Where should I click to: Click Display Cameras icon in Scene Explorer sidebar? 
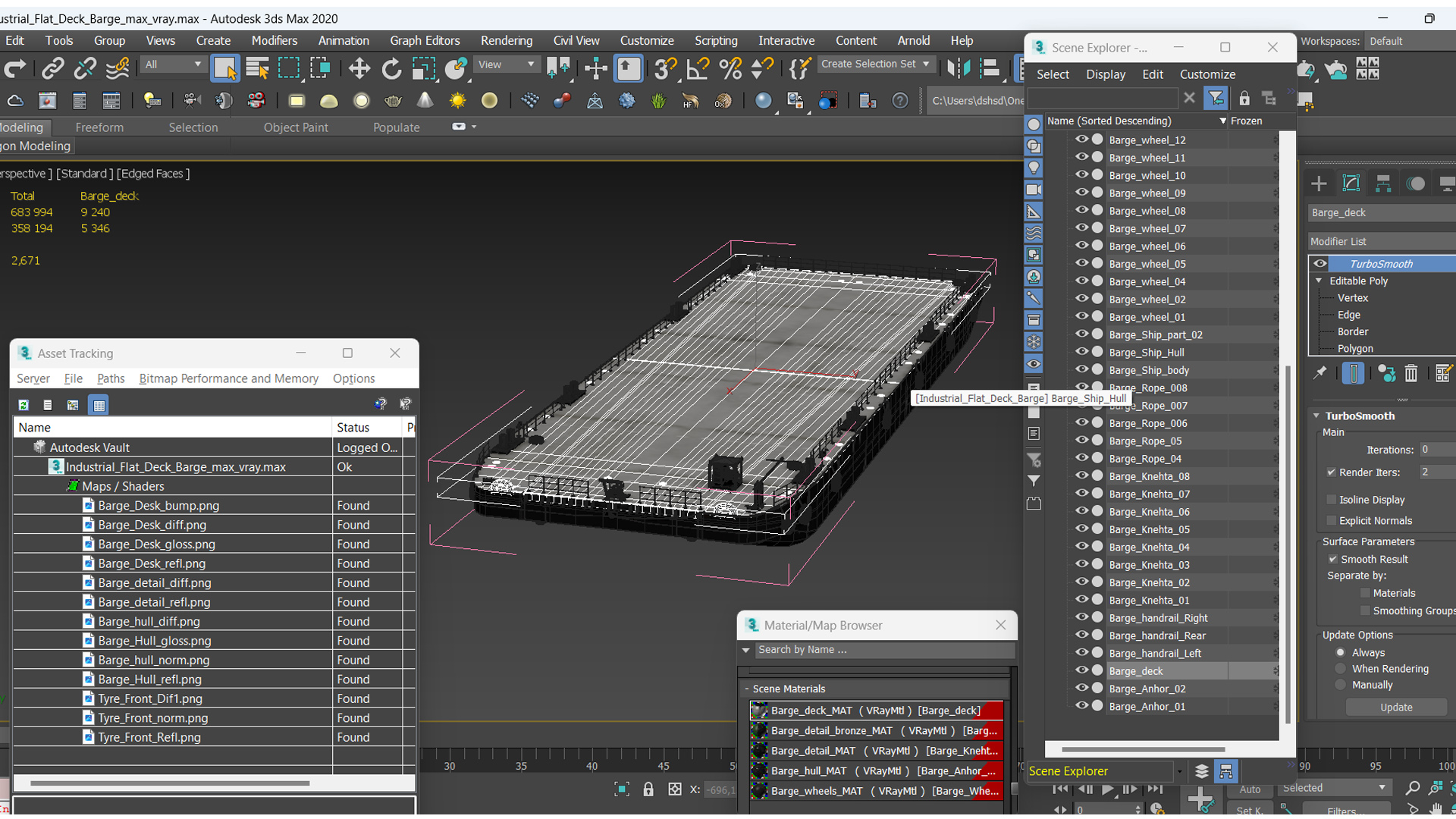tap(1034, 190)
